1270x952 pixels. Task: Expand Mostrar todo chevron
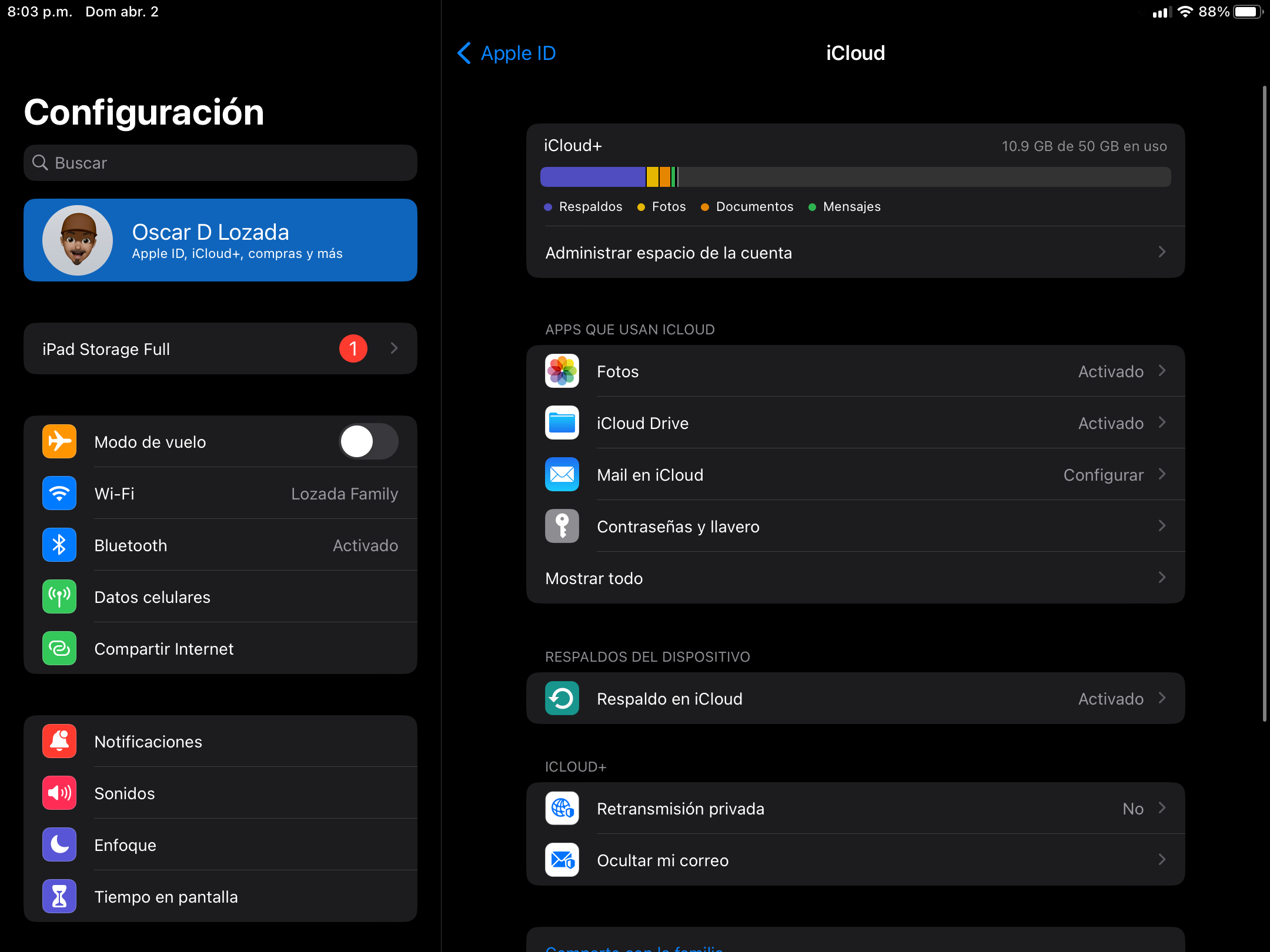[1161, 578]
